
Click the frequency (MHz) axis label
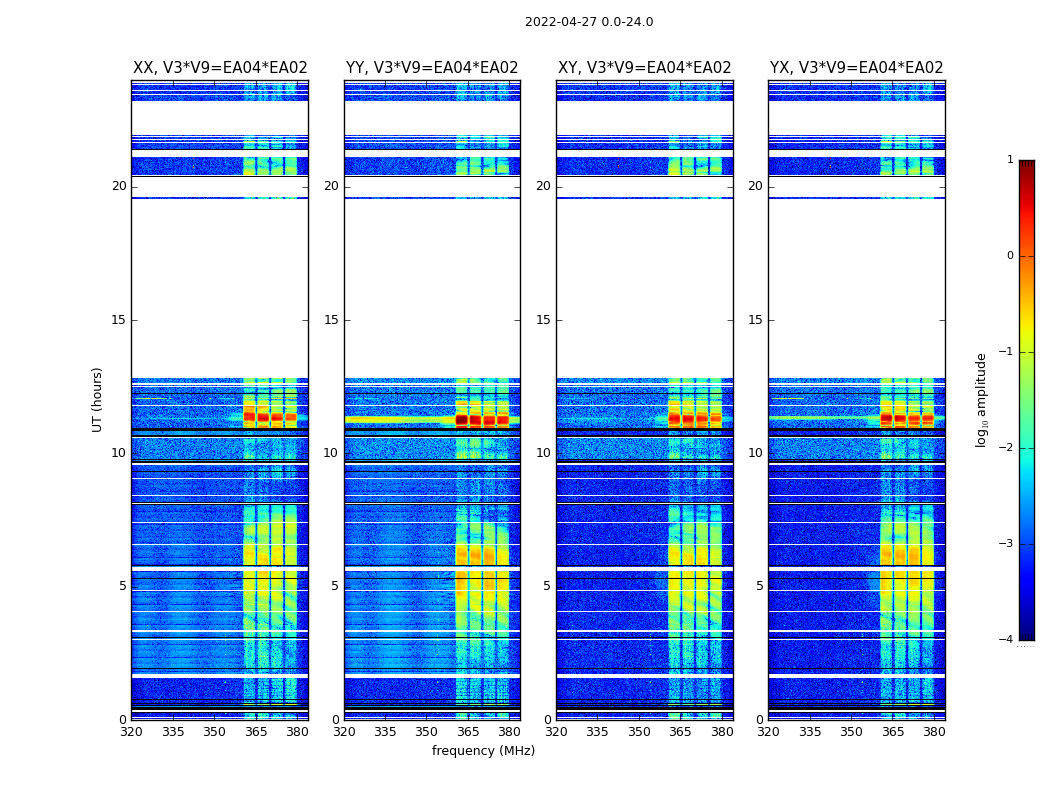pyautogui.click(x=483, y=750)
